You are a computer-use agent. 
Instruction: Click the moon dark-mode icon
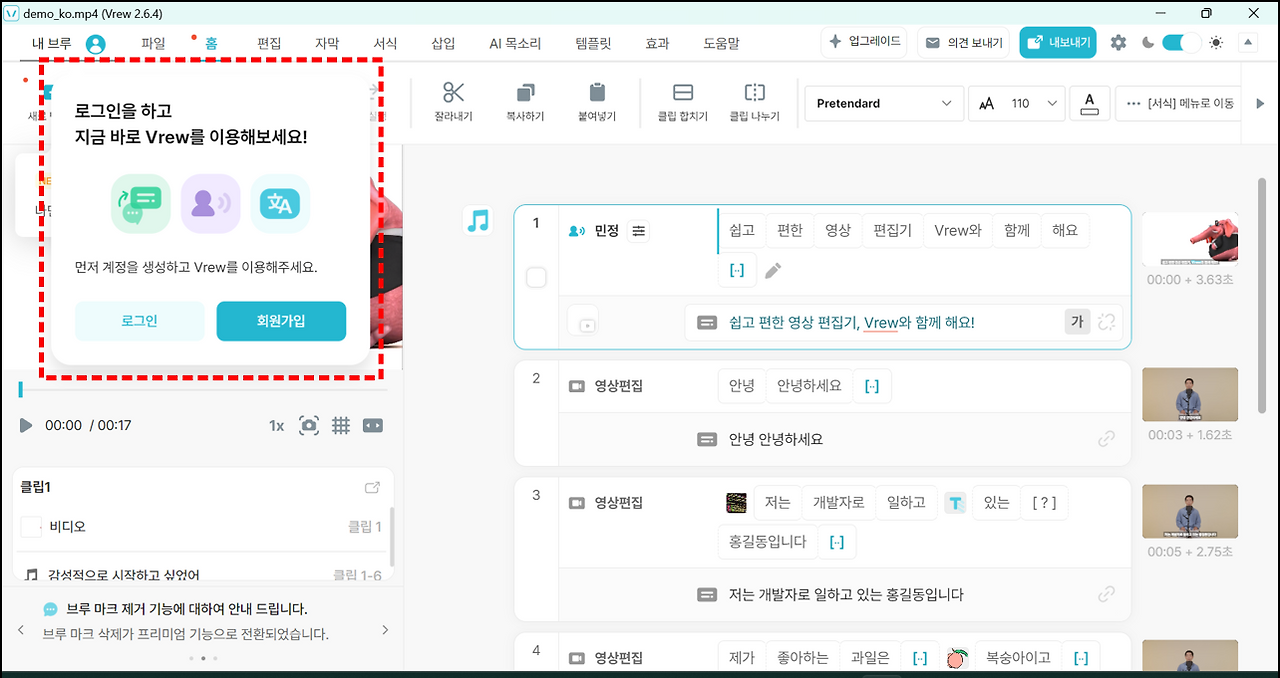click(x=1148, y=43)
